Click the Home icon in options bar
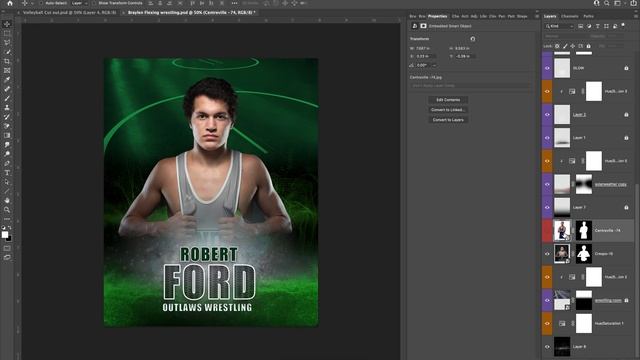The height and width of the screenshot is (360, 640). 10,3
